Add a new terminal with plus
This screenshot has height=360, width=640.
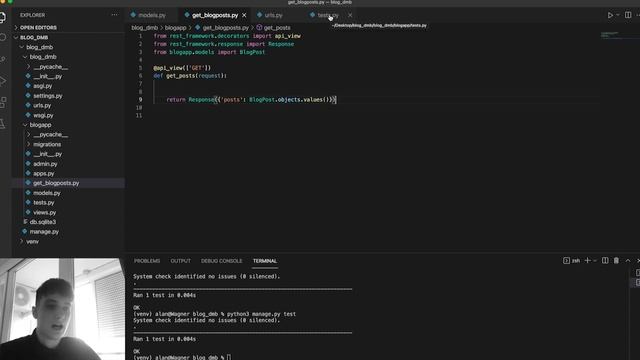tap(587, 260)
